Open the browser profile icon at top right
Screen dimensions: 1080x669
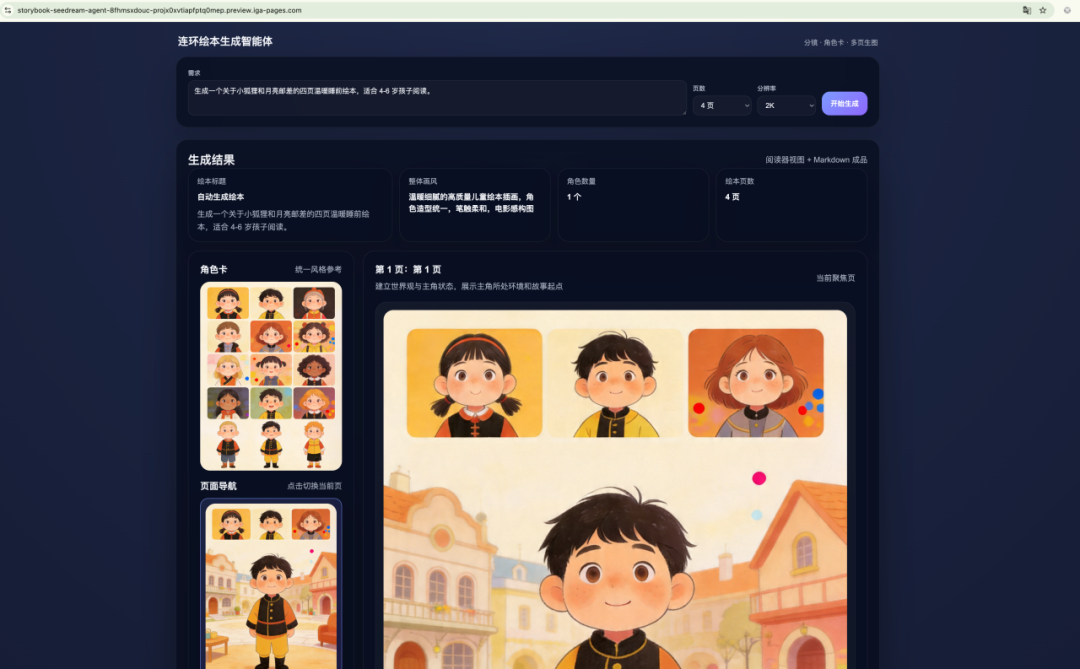tap(1067, 10)
